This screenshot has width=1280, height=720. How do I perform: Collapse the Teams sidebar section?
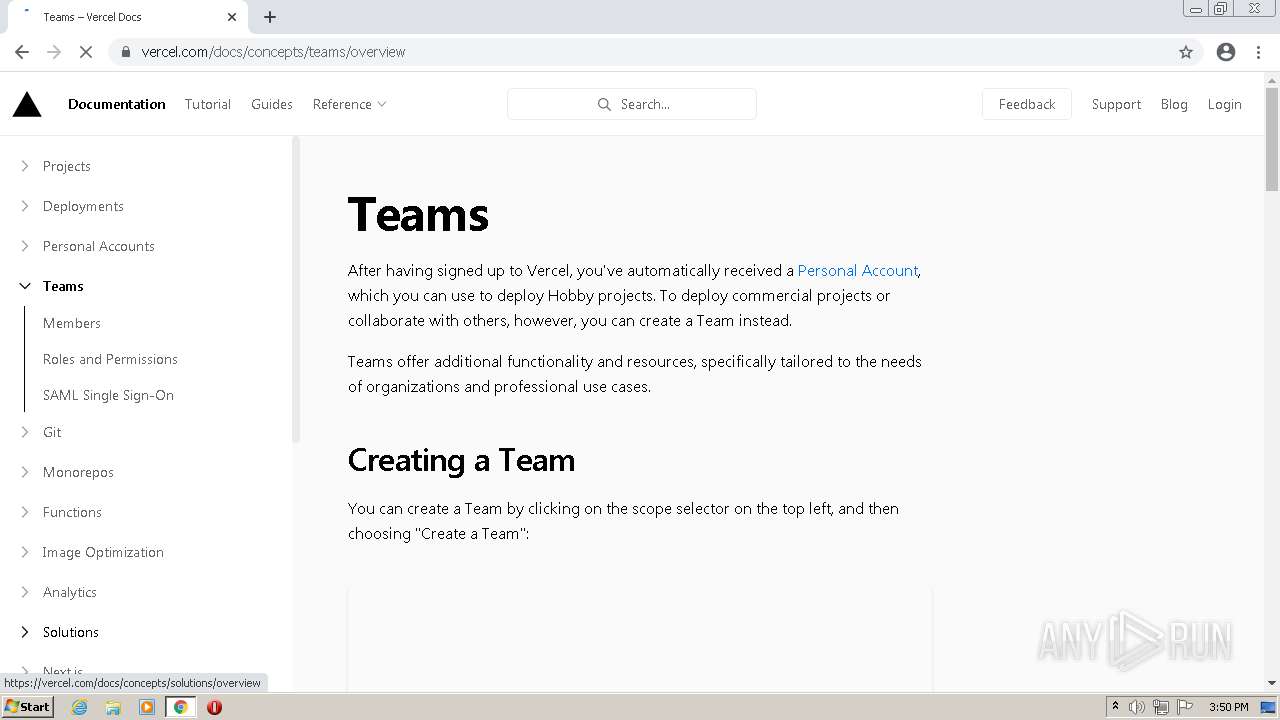pyautogui.click(x=25, y=286)
